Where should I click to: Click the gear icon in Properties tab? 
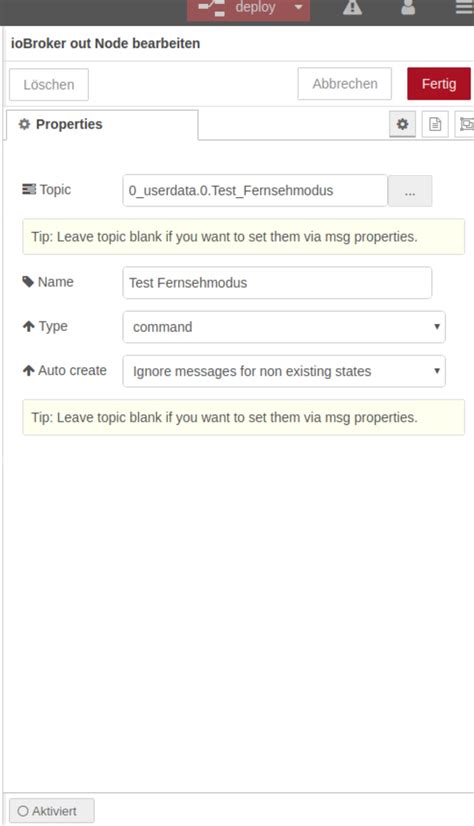[24, 124]
